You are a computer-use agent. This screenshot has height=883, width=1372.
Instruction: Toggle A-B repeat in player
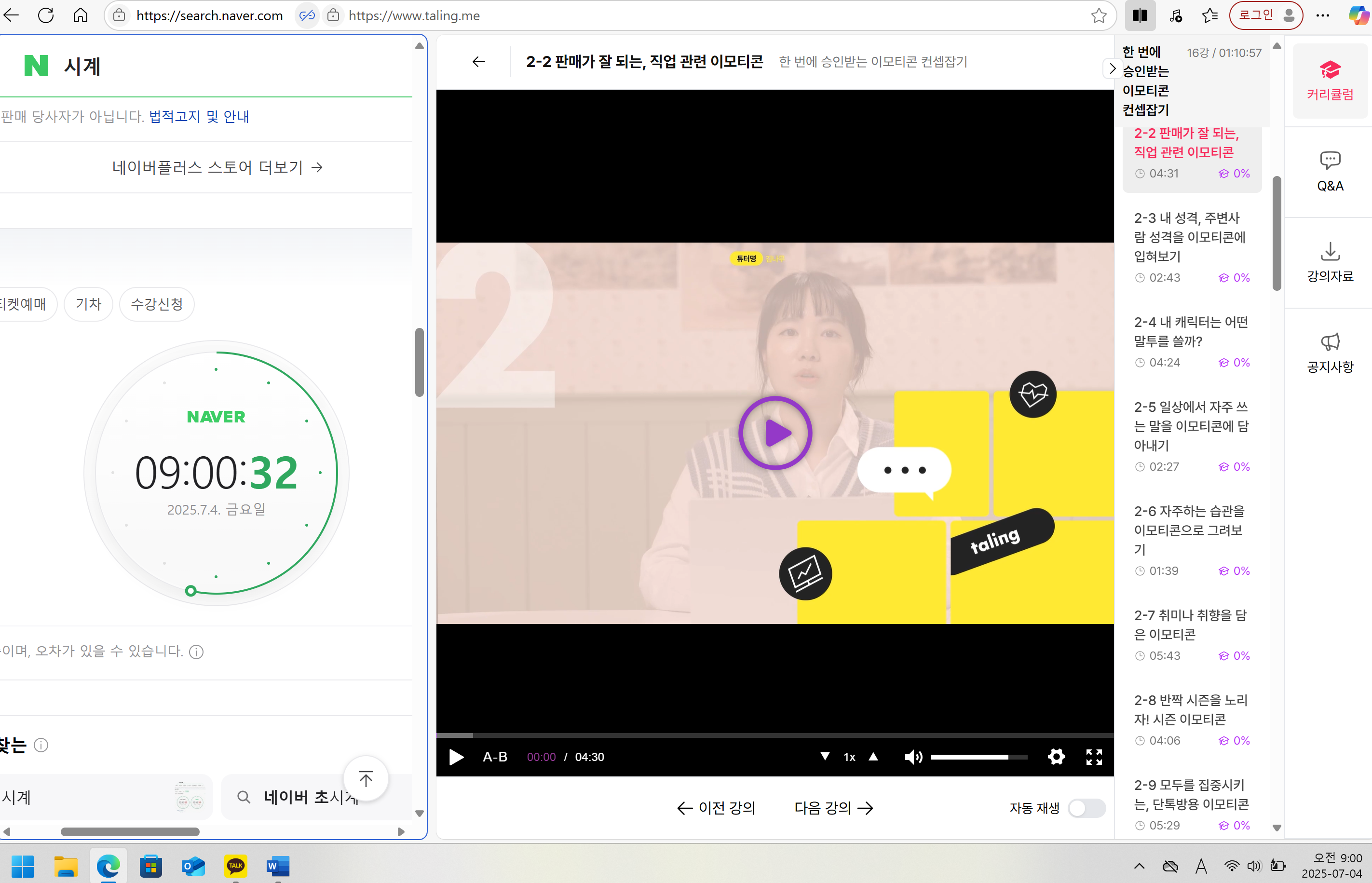click(495, 757)
